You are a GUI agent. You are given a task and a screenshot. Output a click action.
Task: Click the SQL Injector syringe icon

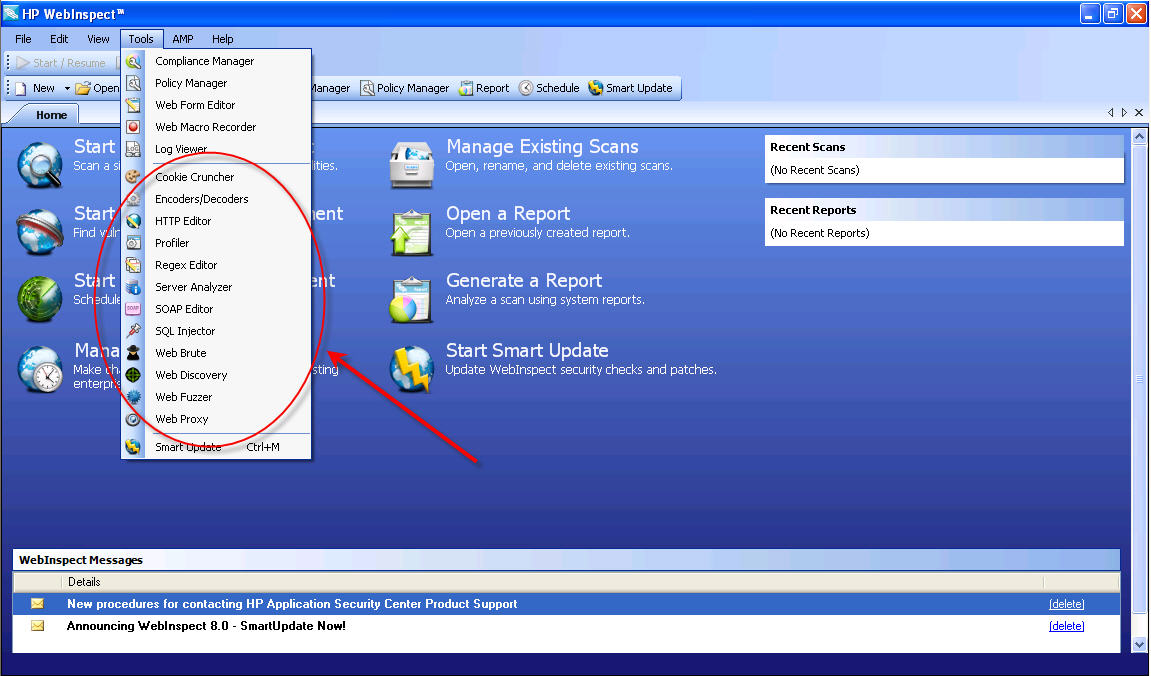133,331
